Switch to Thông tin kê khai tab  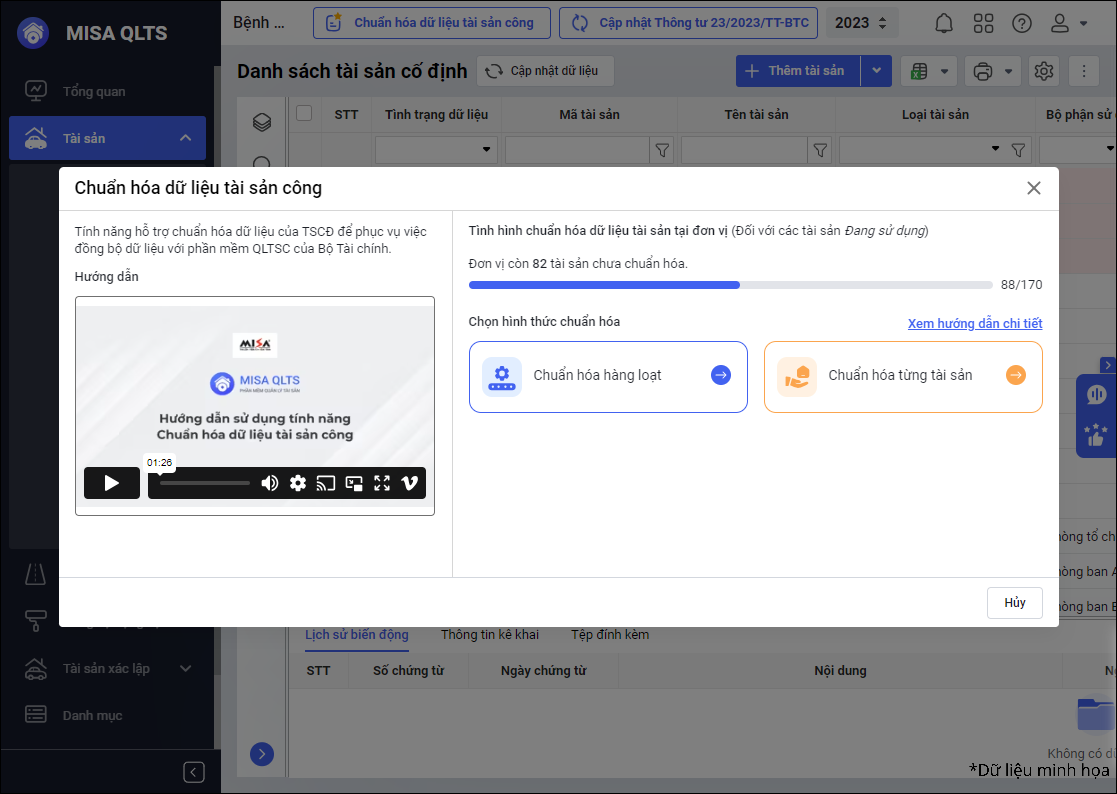point(490,634)
